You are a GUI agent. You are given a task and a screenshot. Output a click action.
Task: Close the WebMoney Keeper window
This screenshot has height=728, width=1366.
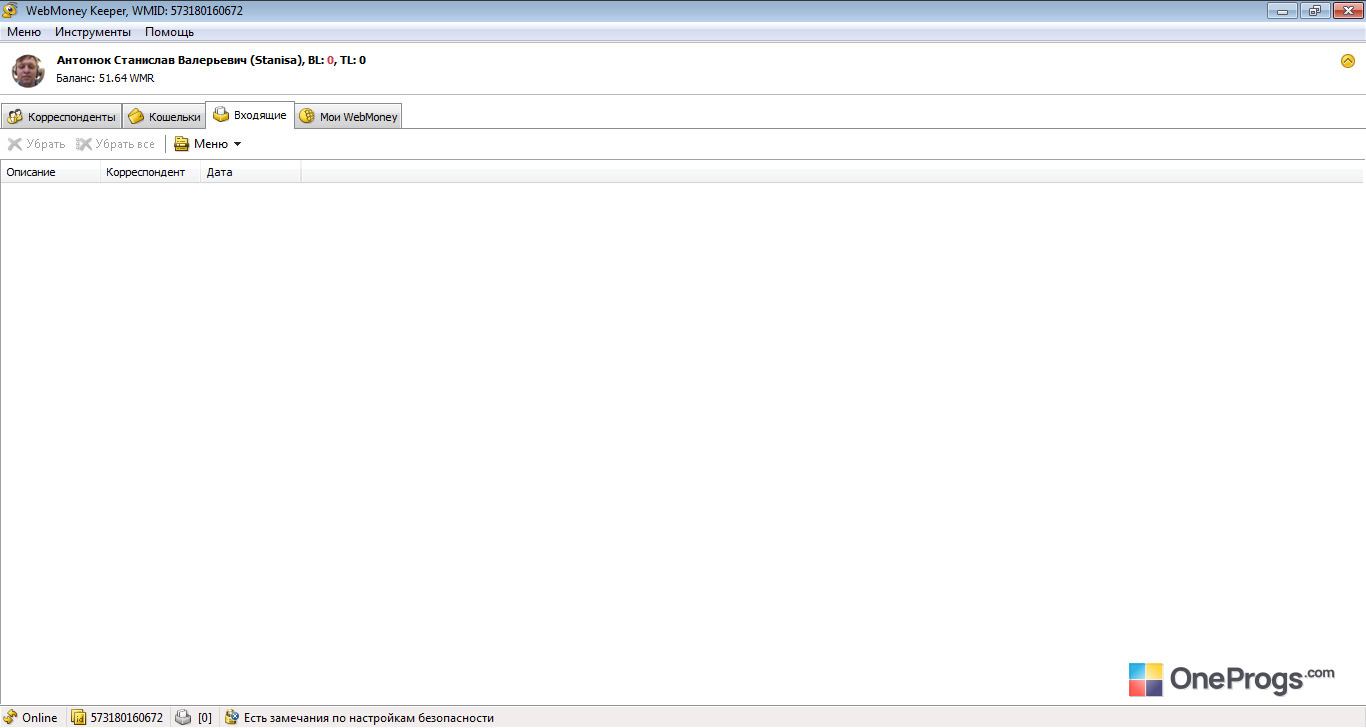click(x=1346, y=10)
